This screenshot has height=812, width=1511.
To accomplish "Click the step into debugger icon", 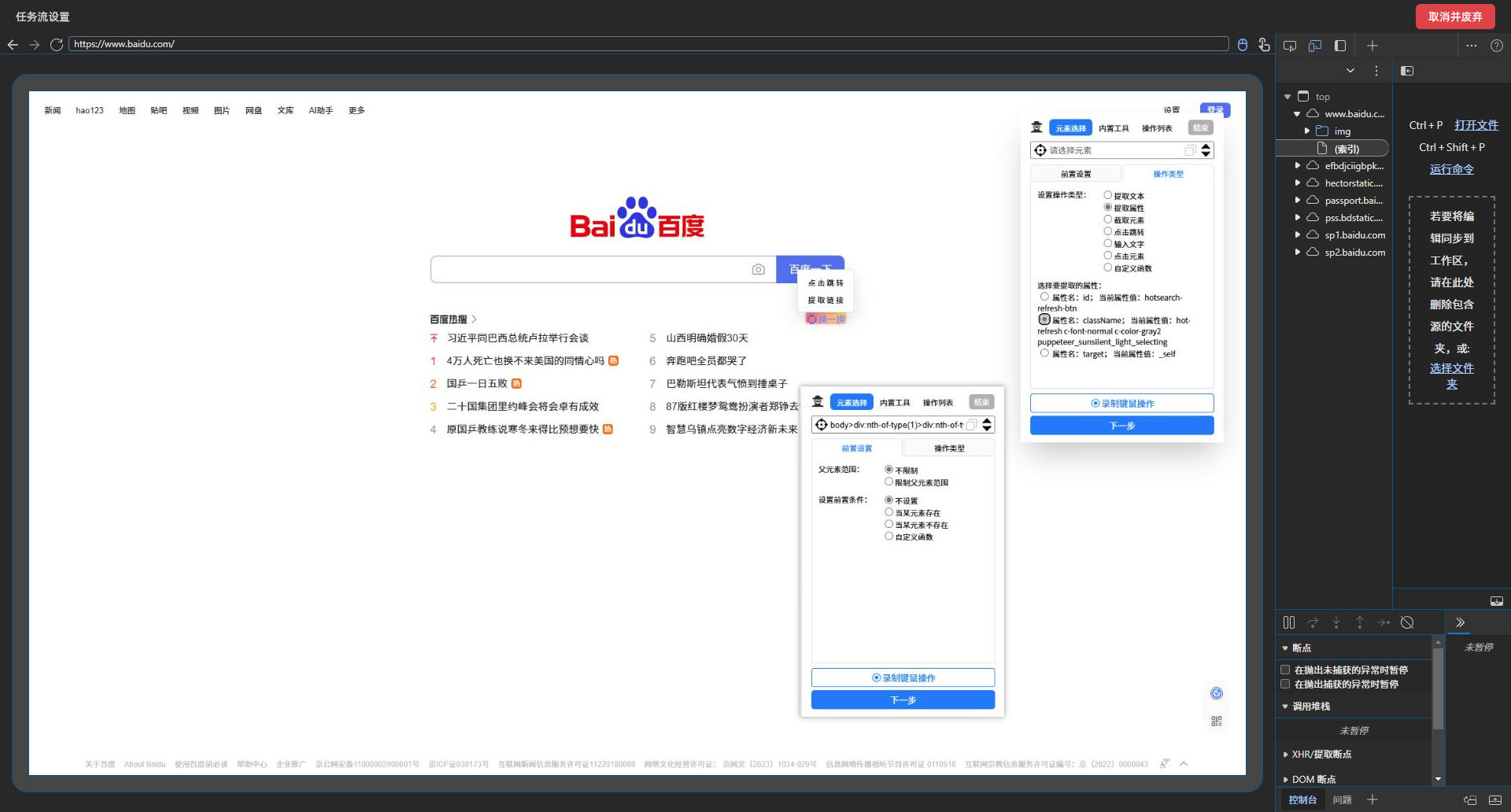I will (x=1336, y=622).
